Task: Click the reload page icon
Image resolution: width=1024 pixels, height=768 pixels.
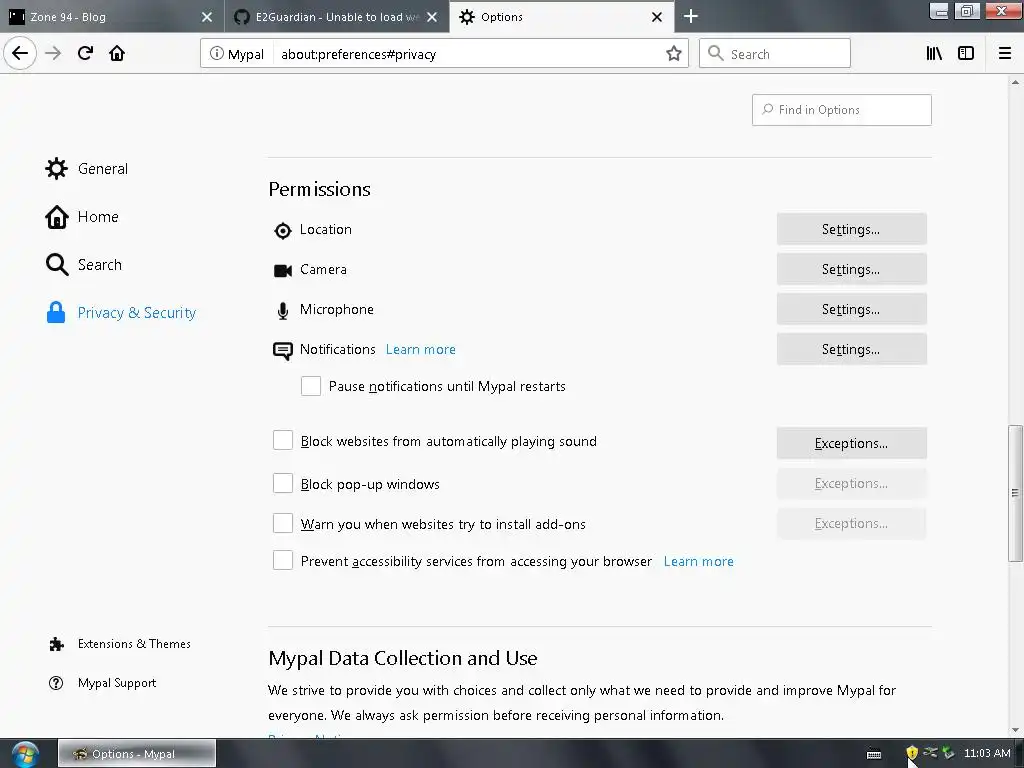Action: click(x=85, y=54)
